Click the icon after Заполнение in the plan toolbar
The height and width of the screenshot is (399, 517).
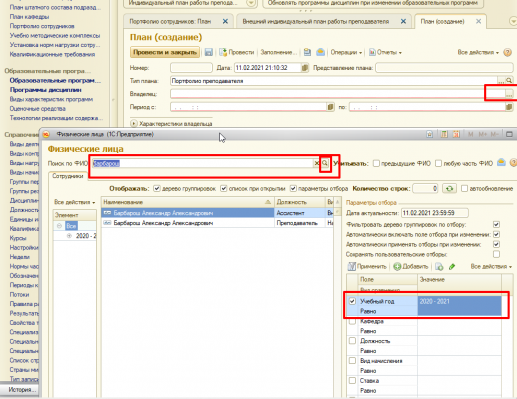pyautogui.click(x=307, y=52)
